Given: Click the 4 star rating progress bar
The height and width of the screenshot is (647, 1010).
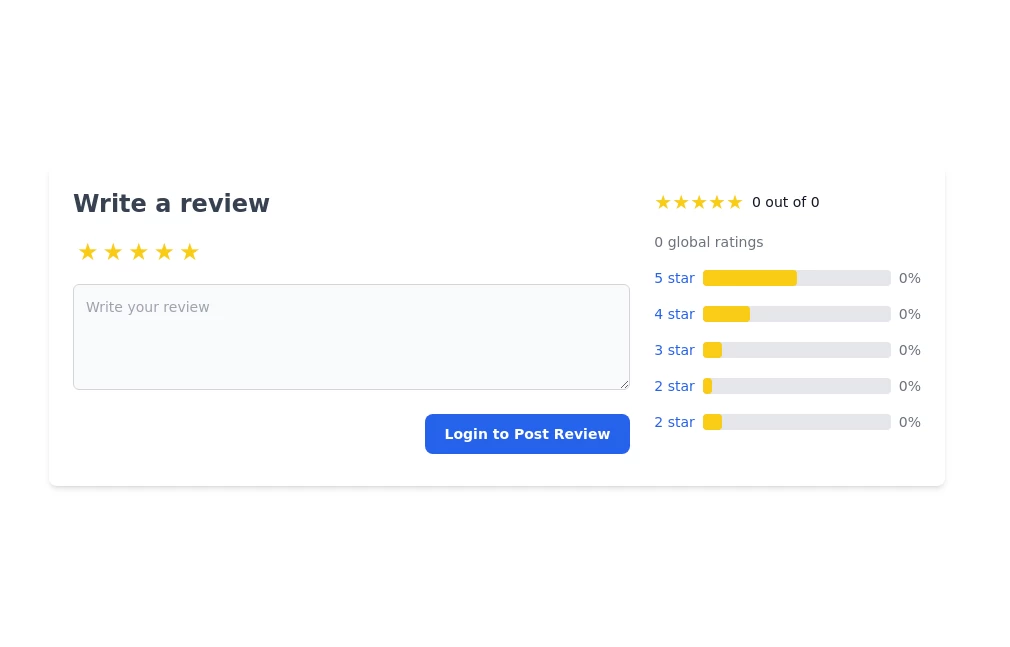Looking at the screenshot, I should coord(796,314).
